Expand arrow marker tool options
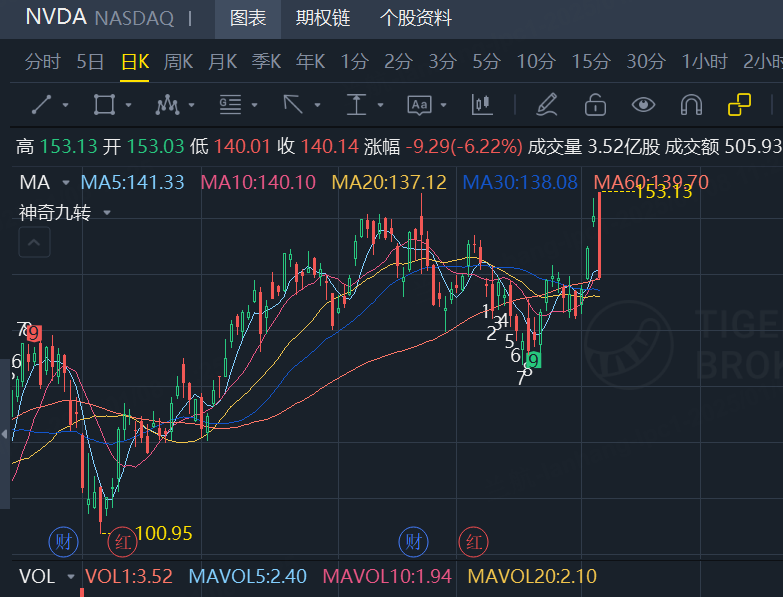 317,105
